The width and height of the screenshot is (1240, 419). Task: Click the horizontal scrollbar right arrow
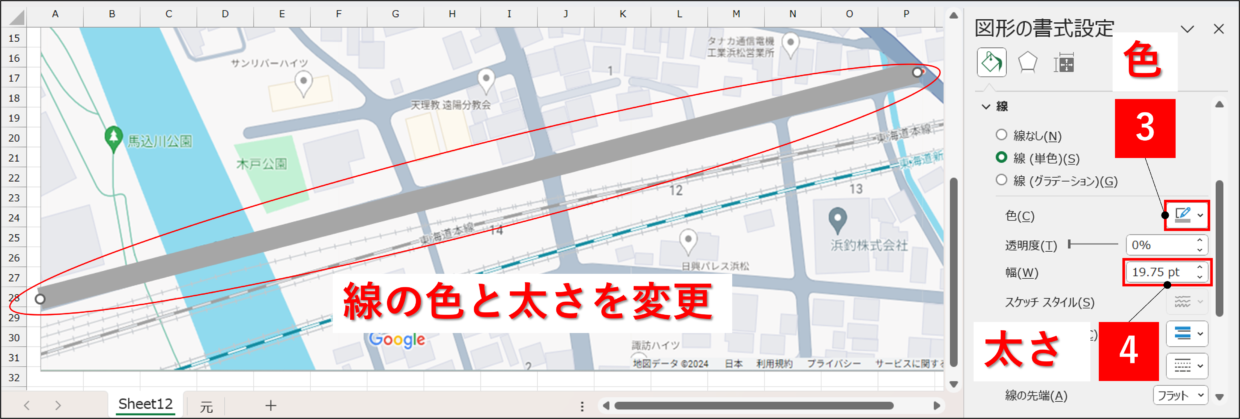pyautogui.click(x=935, y=405)
